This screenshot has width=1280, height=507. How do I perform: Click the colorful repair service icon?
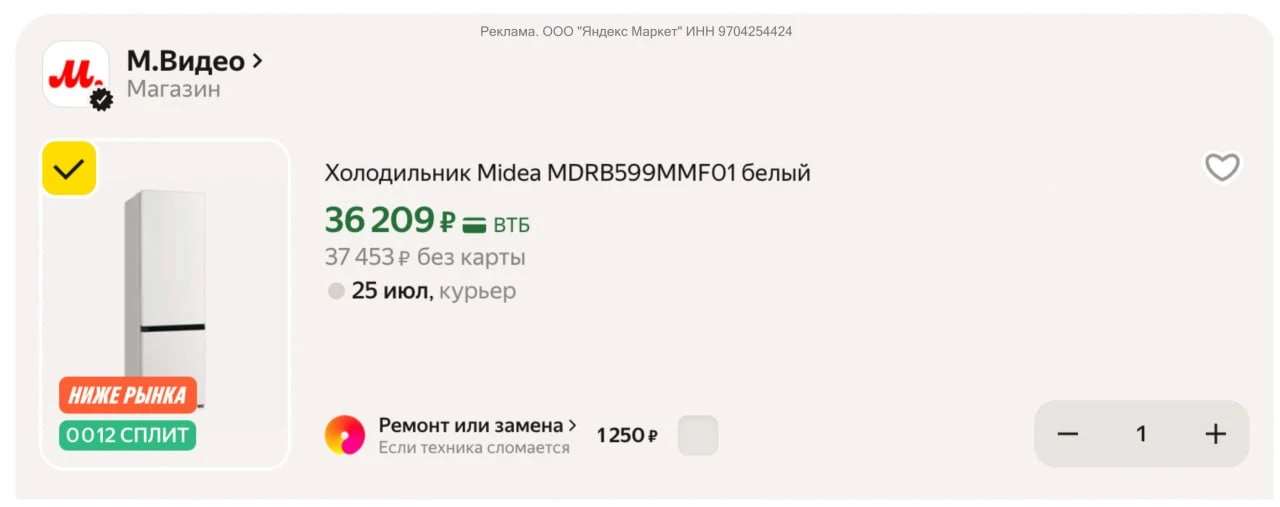point(345,435)
